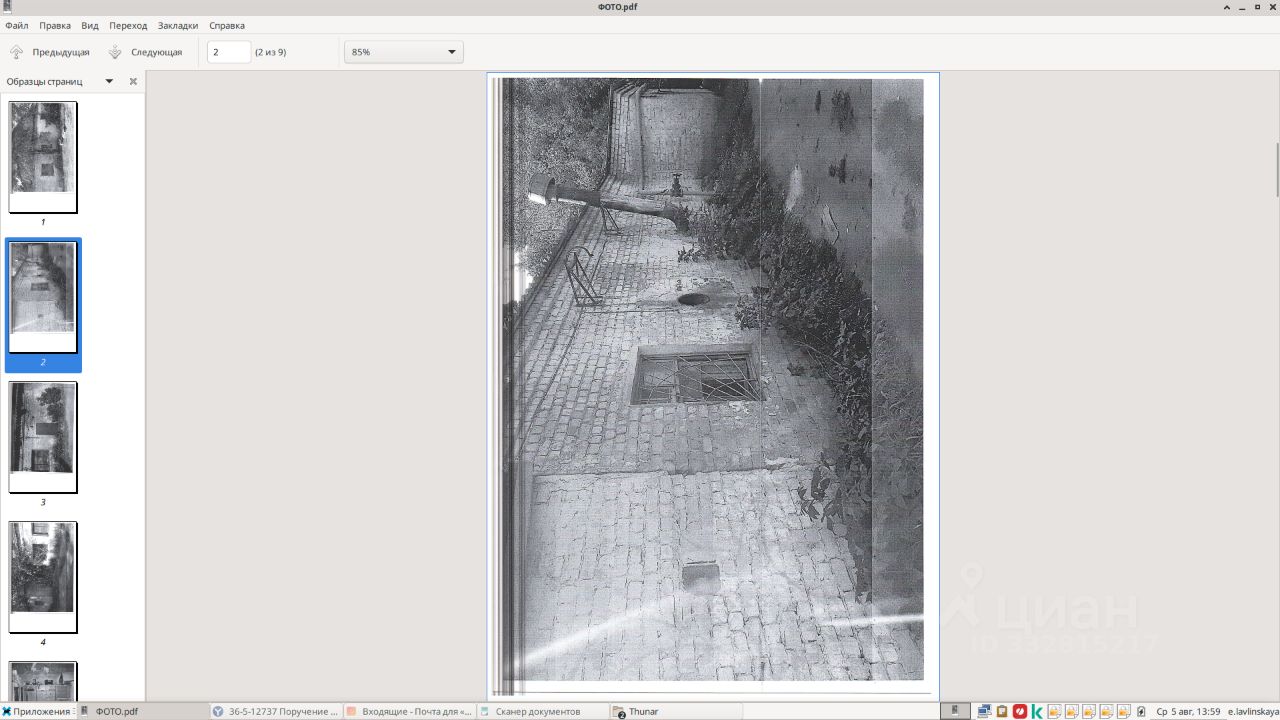Screen dimensions: 1280x720
Task: Select page 1 thumbnail
Action: tap(43, 157)
